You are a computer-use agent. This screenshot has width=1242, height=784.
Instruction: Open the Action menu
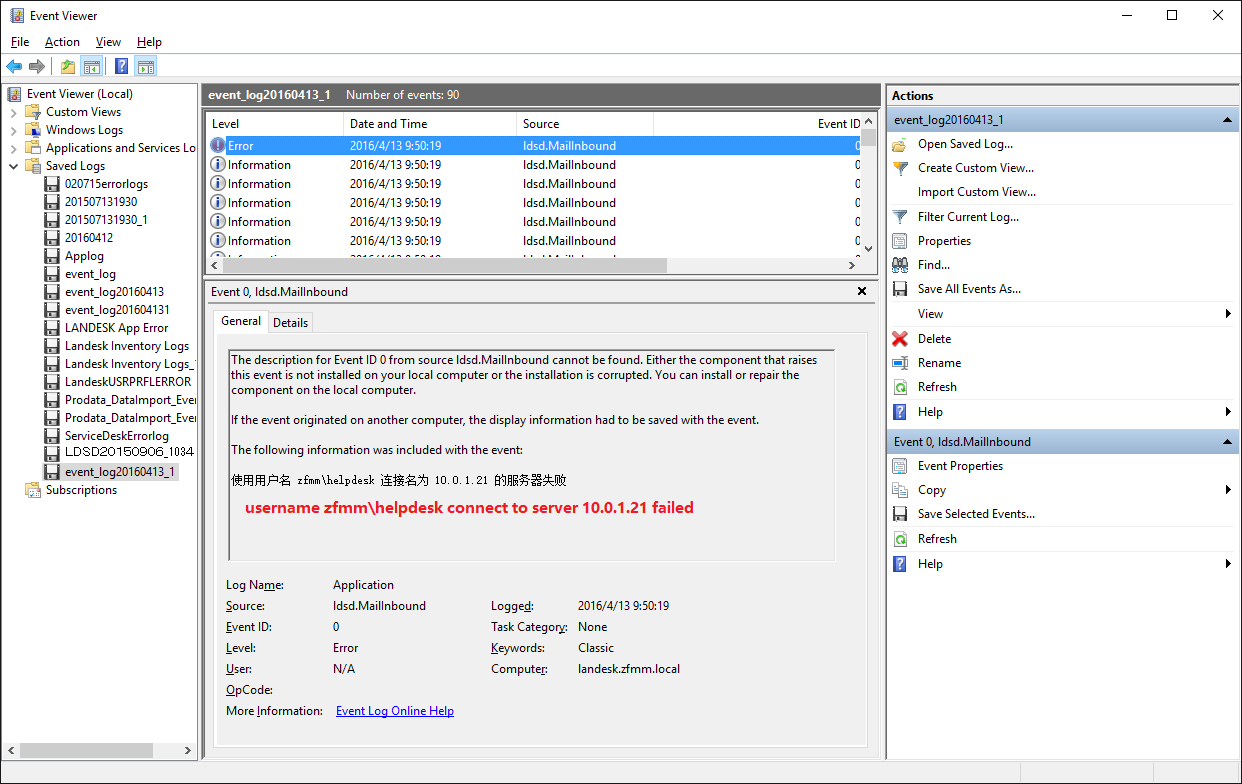pyautogui.click(x=62, y=42)
